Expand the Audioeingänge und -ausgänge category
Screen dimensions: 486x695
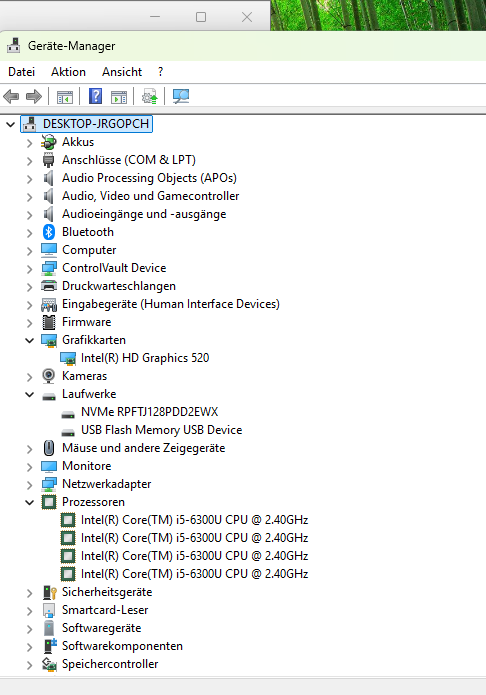tap(29, 215)
